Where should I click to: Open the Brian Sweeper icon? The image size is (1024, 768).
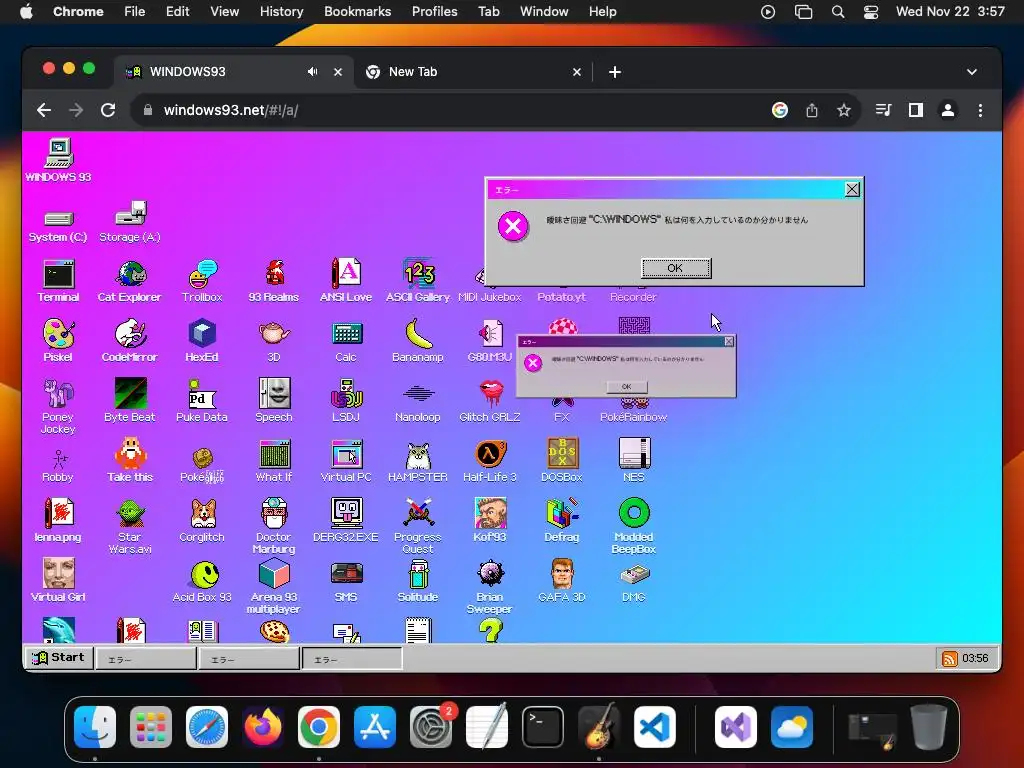click(490, 586)
